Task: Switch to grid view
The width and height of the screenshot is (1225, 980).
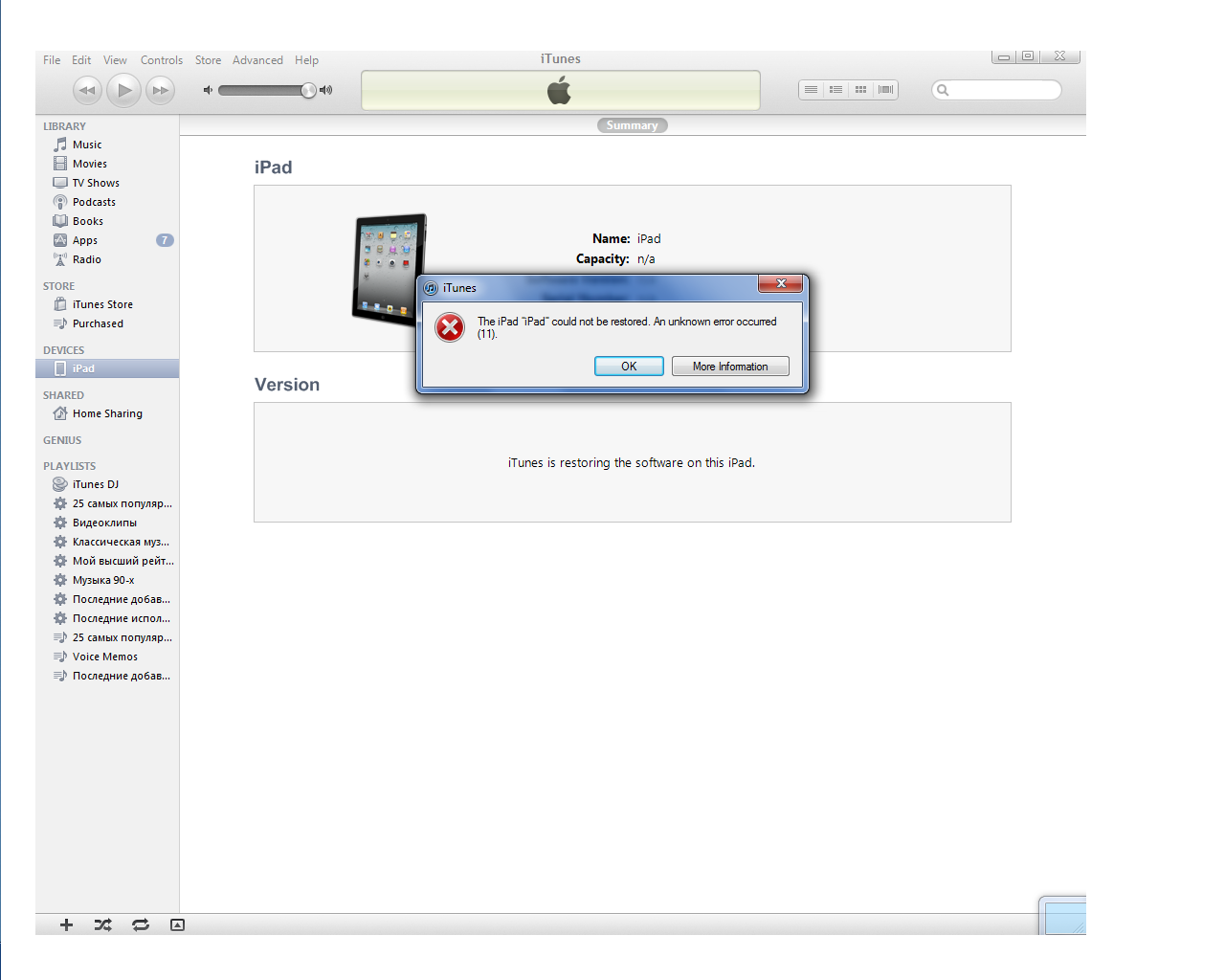Action: tap(861, 90)
